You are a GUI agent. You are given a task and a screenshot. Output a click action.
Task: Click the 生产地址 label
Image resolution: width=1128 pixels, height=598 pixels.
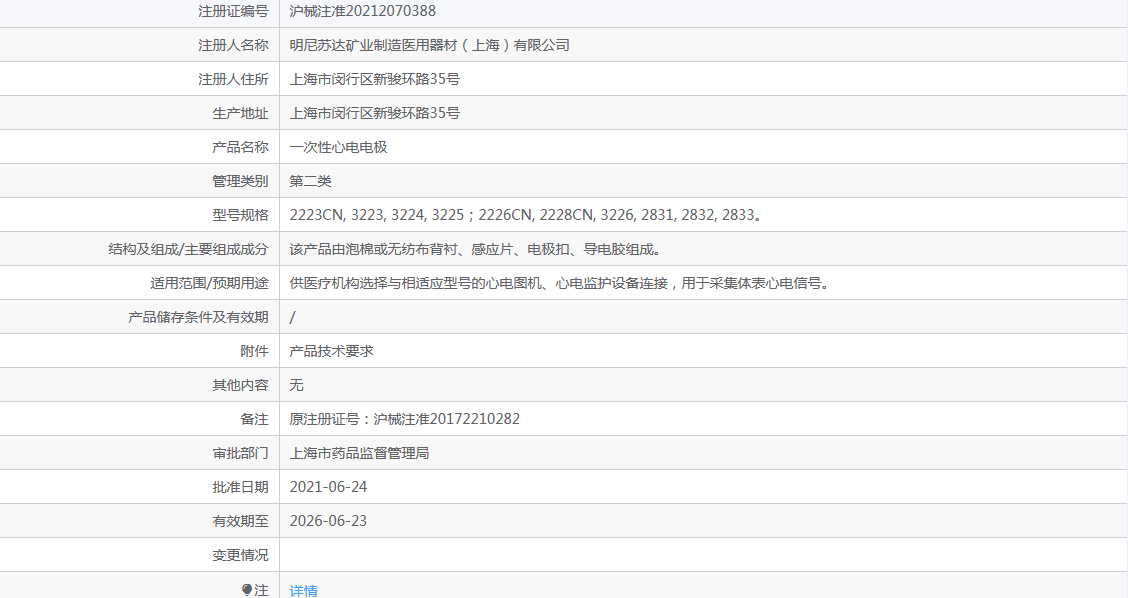point(240,113)
